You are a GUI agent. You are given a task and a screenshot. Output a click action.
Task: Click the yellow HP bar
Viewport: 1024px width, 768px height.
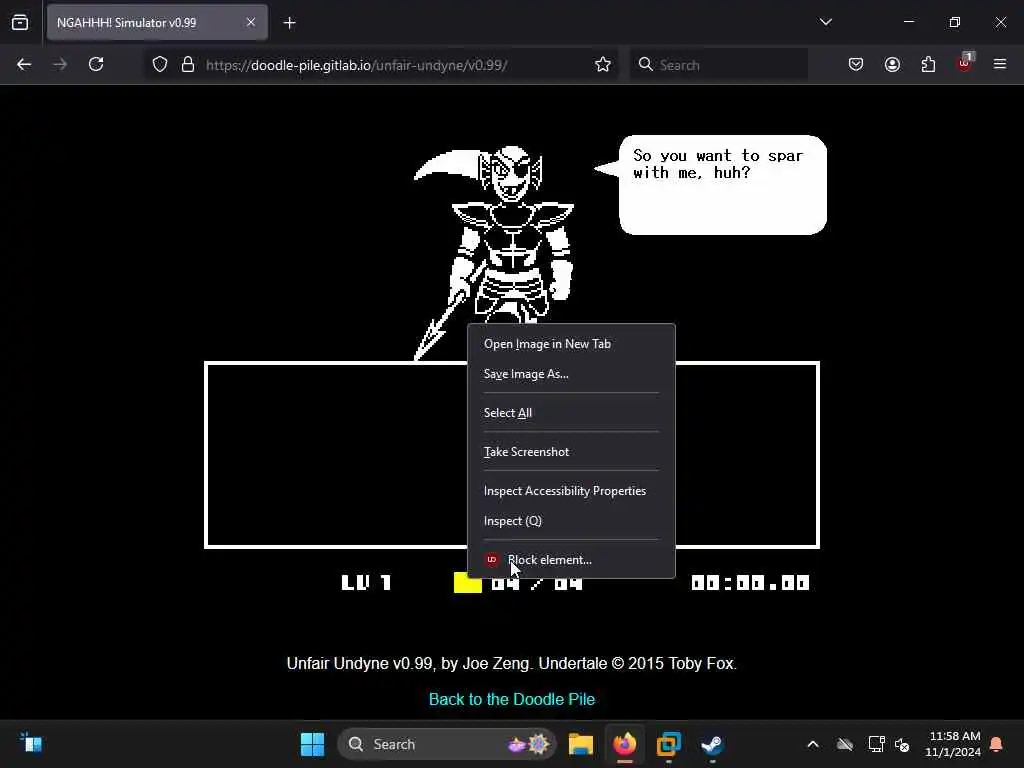coord(468,583)
